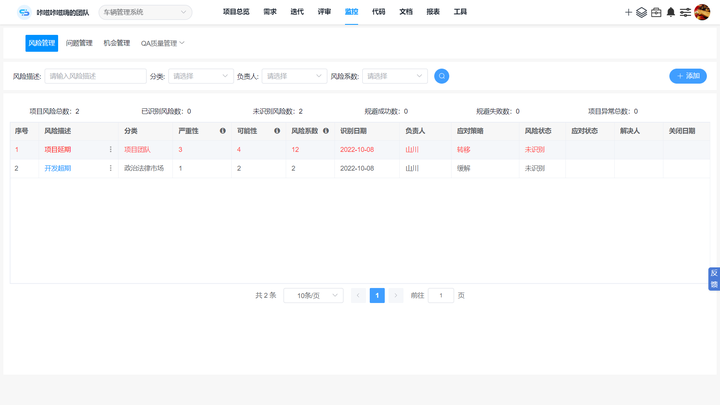Open the layers stack icon in header
The image size is (720, 405).
point(641,12)
